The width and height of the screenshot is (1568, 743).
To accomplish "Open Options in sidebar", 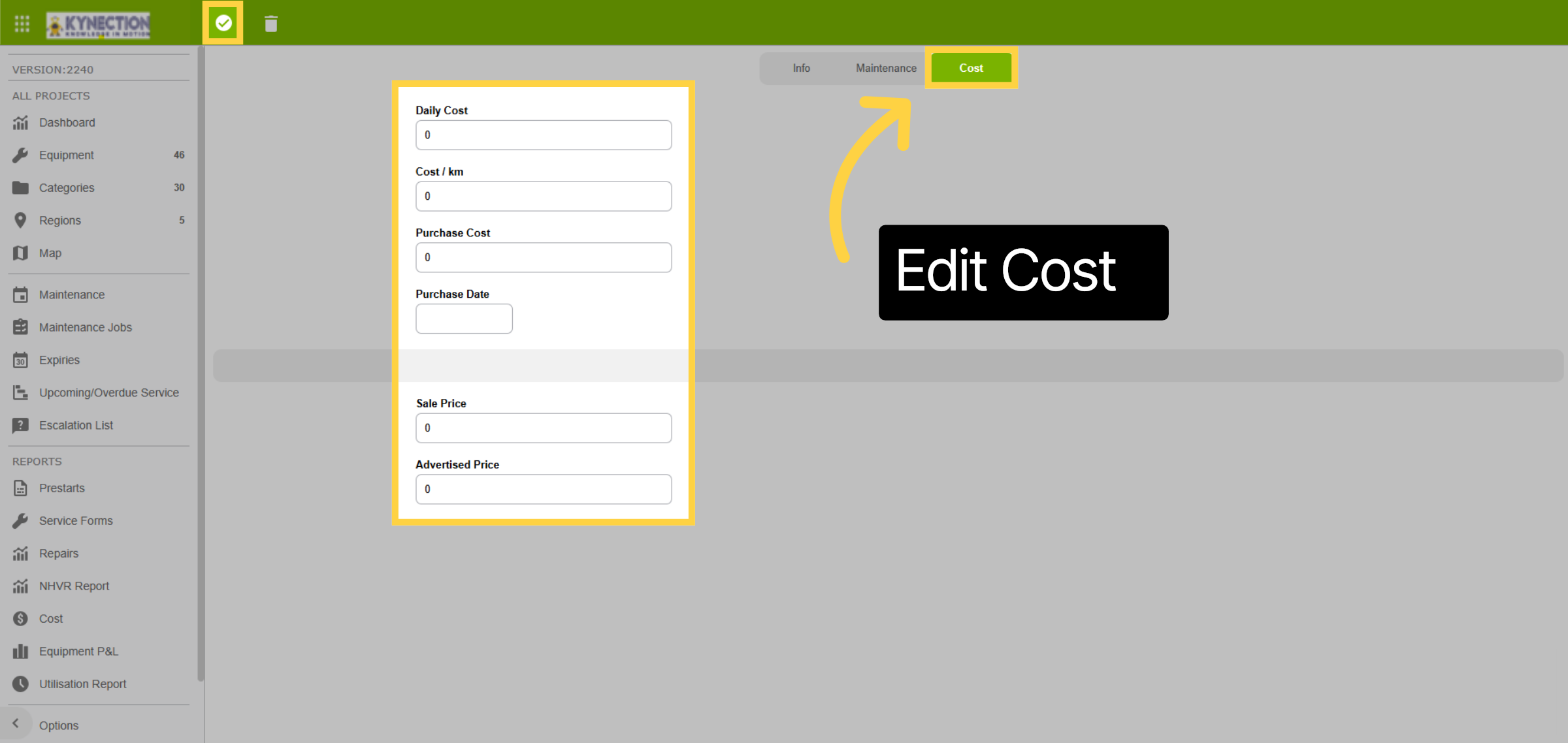I will 59,726.
